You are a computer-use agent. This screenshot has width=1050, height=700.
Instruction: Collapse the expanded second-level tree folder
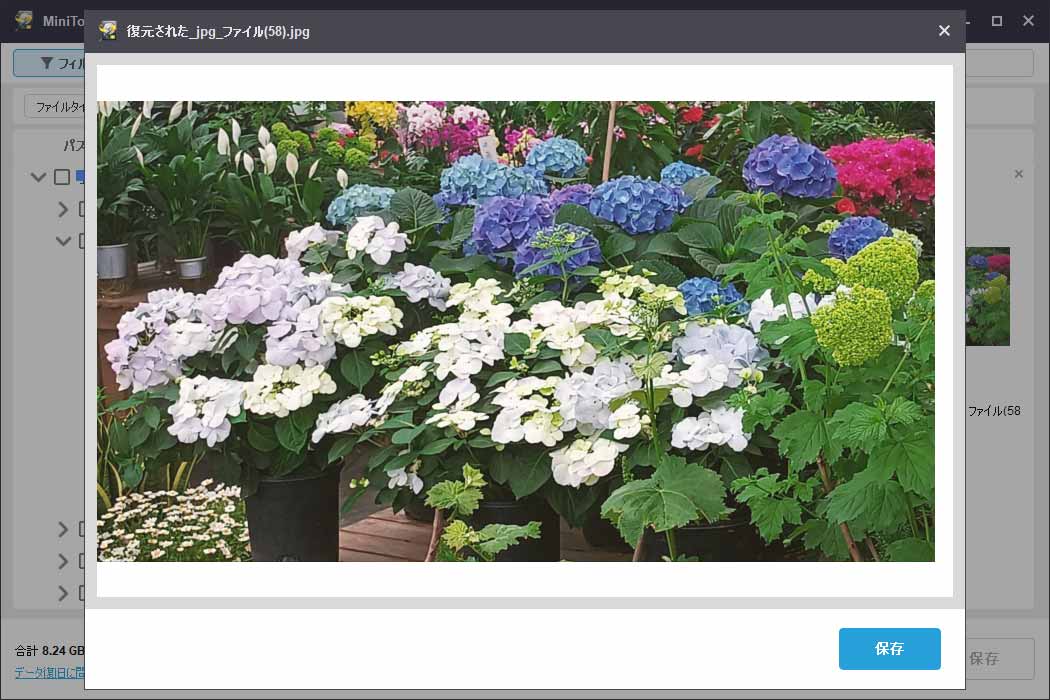point(63,240)
